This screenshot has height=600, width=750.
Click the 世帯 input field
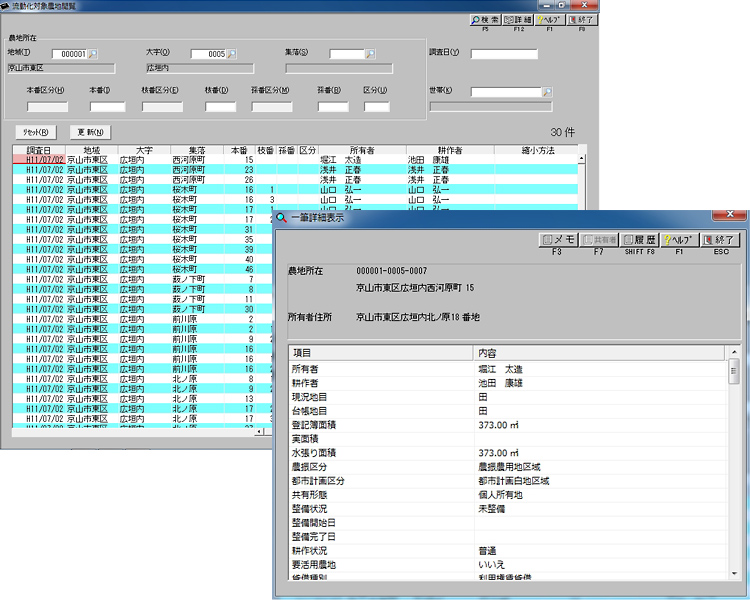pyautogui.click(x=506, y=92)
